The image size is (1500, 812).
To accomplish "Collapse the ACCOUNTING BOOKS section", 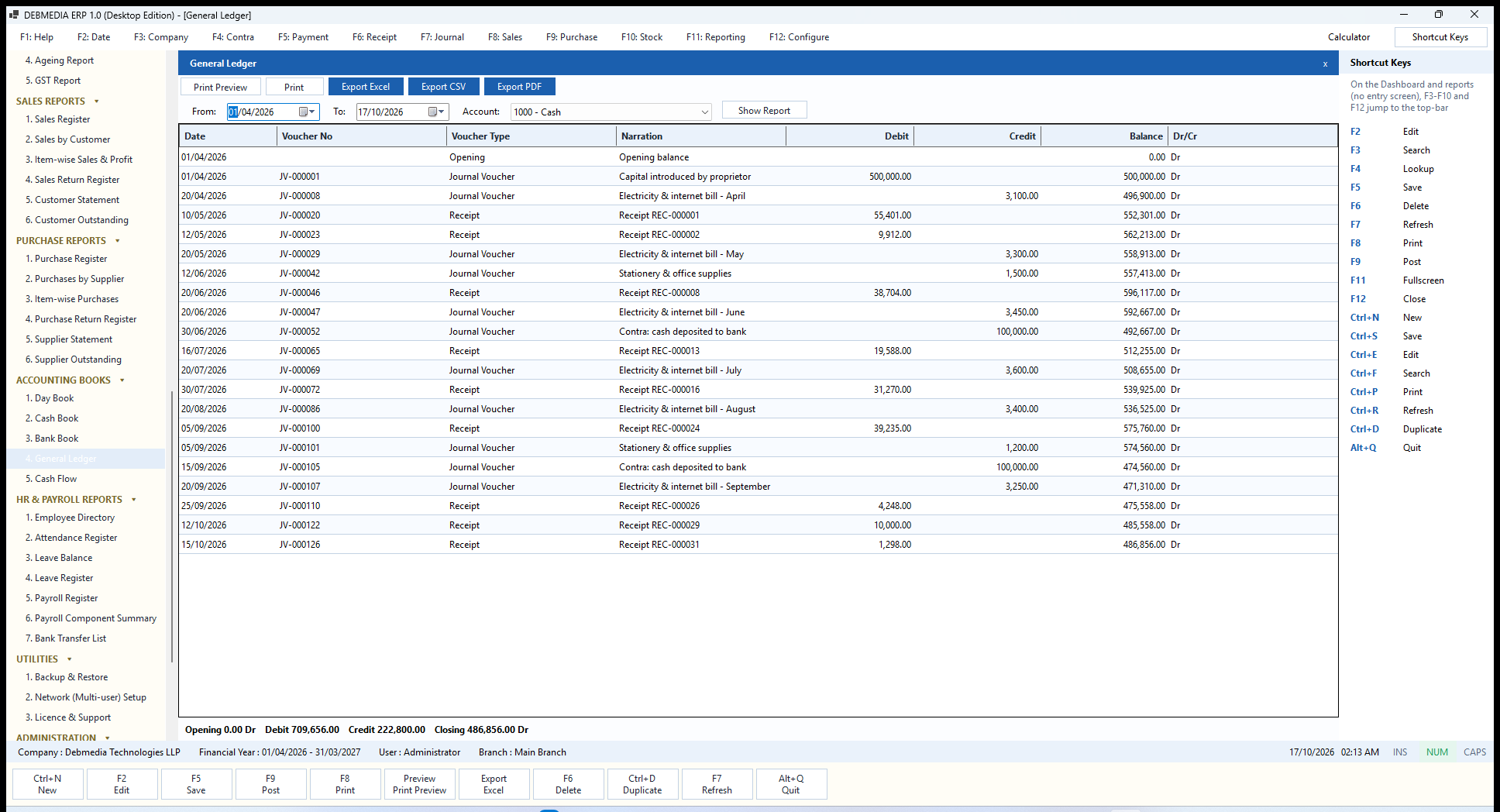I will (122, 380).
